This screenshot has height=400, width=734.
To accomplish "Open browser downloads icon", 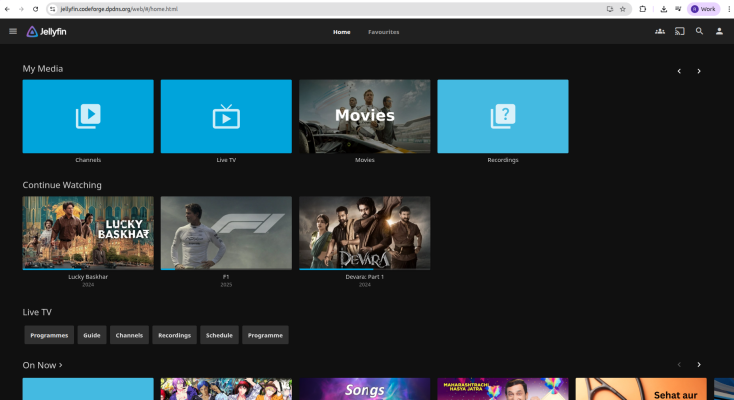I will tap(664, 9).
